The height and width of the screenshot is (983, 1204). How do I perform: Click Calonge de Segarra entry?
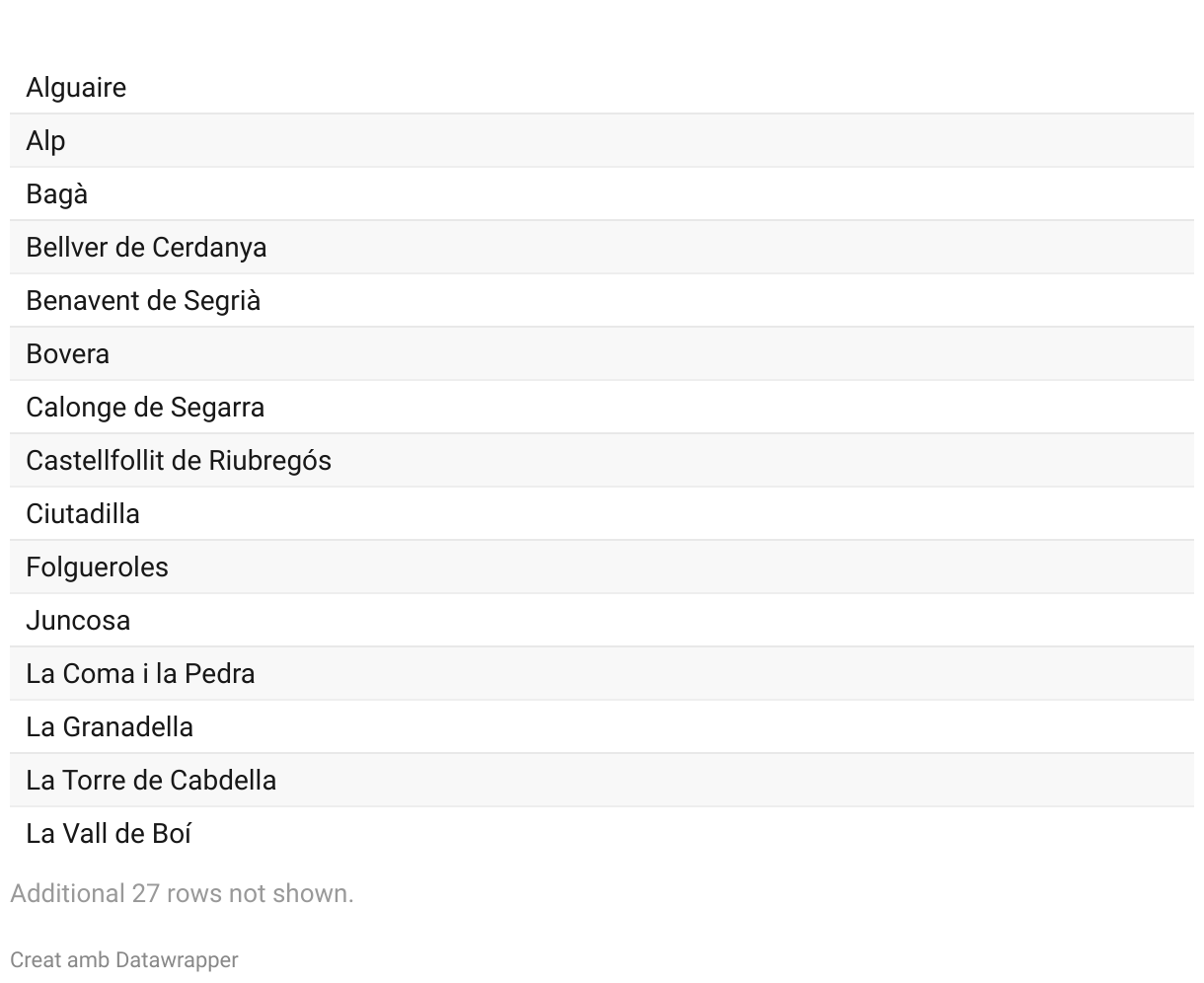click(145, 408)
